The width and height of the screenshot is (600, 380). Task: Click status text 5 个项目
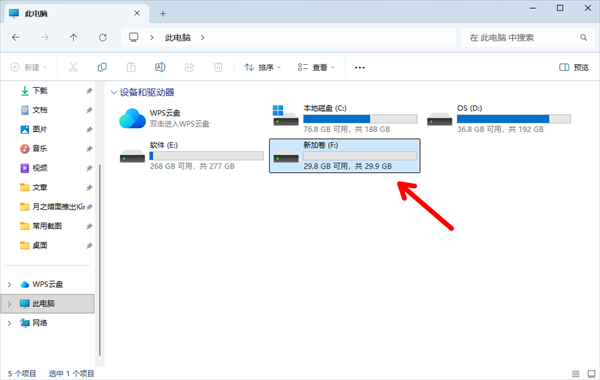pyautogui.click(x=22, y=373)
